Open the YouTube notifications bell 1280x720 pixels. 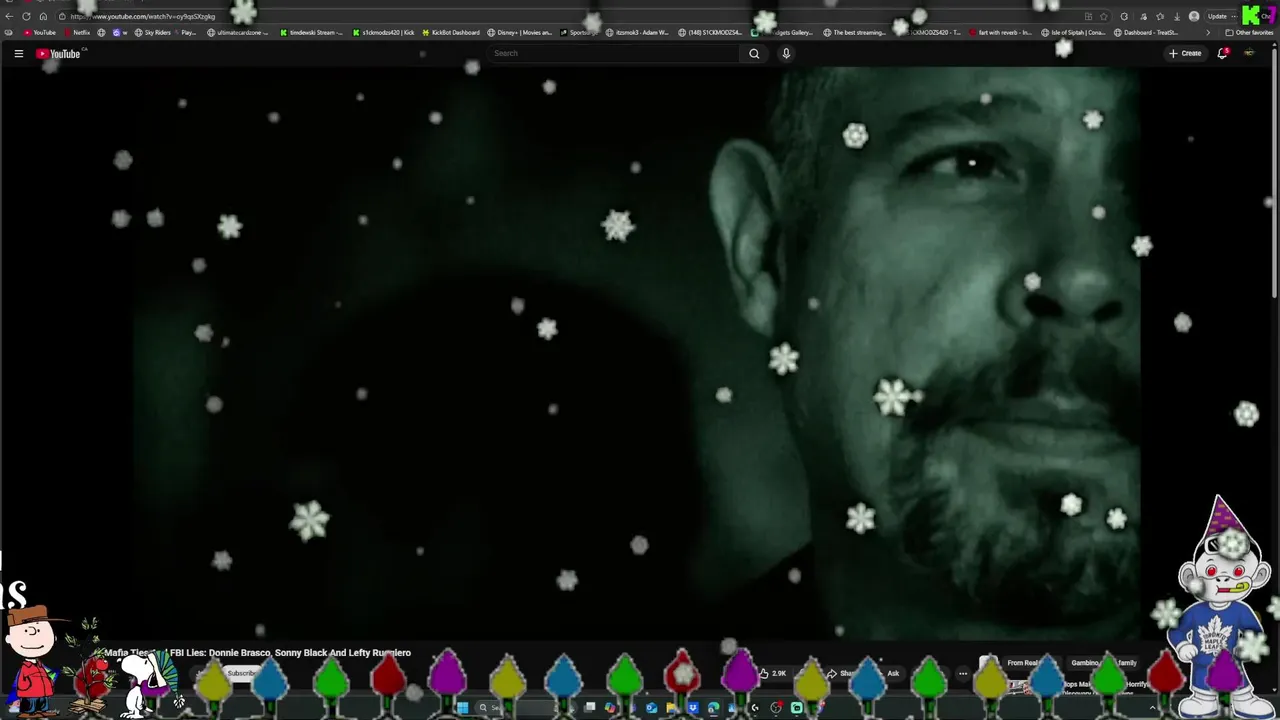1222,54
